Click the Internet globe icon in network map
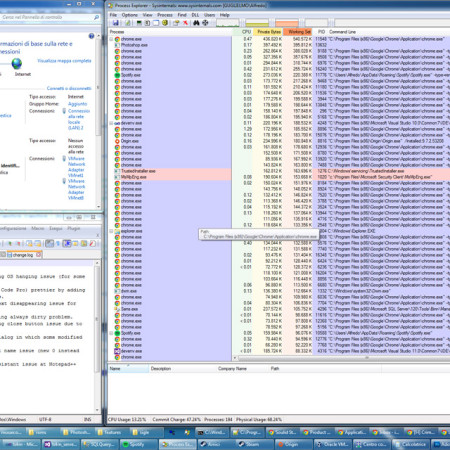Screen dimensions: 450x450 coord(17,63)
